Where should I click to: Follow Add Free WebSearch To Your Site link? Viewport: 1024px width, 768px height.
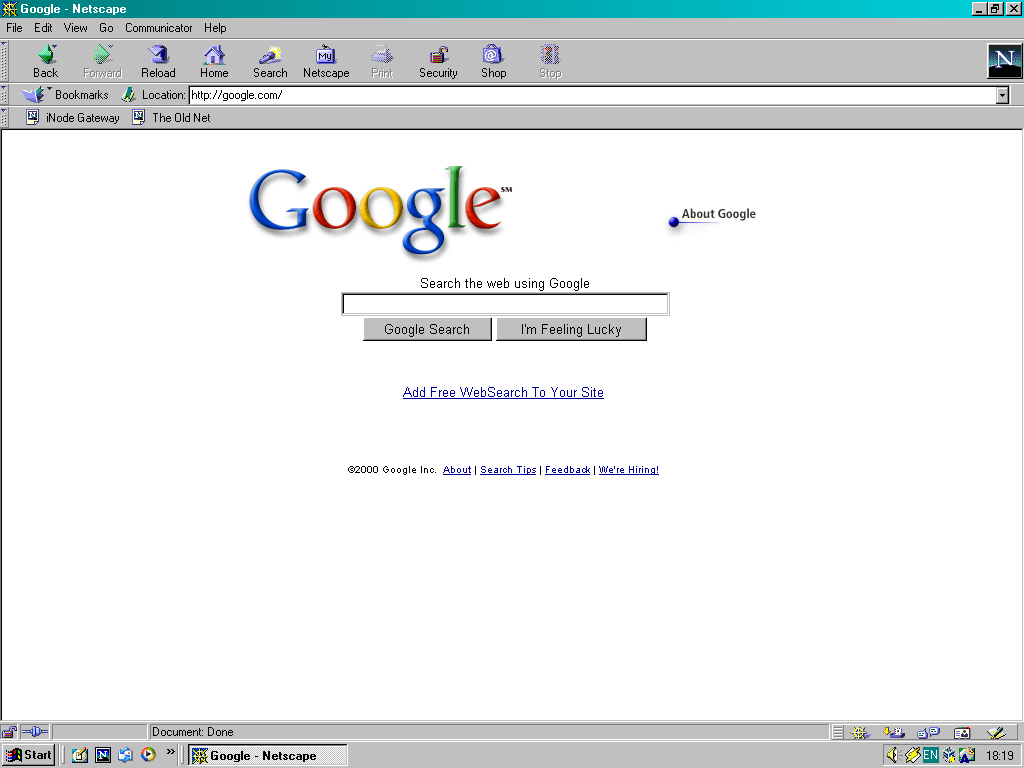point(503,392)
